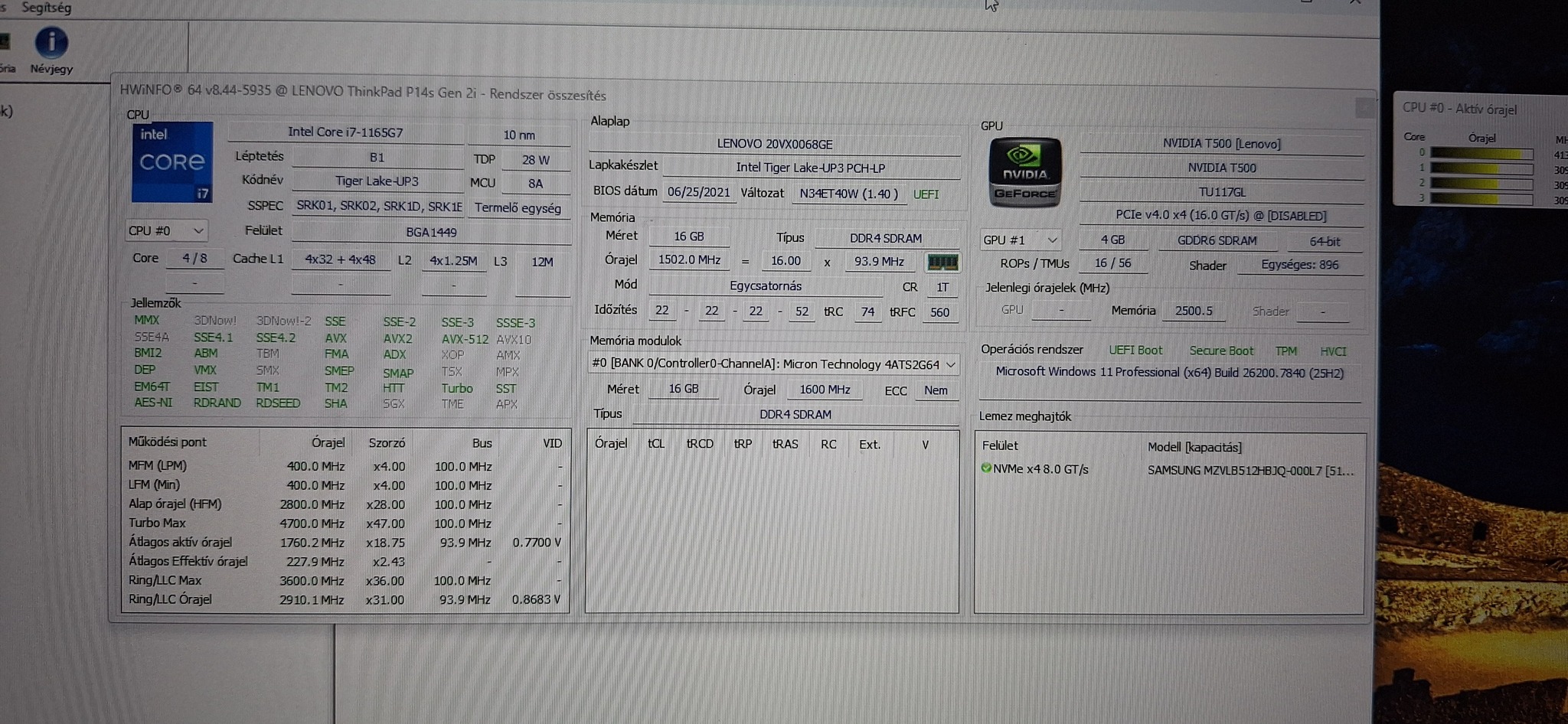
Task: Click the GPU memory type "GDDR6 SDRAM"
Action: [x=1217, y=241]
